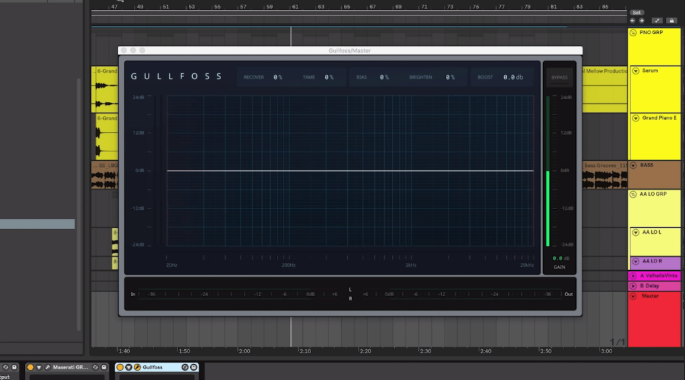Jump to previous locator arrow
The height and width of the screenshot is (380, 685).
point(633,21)
